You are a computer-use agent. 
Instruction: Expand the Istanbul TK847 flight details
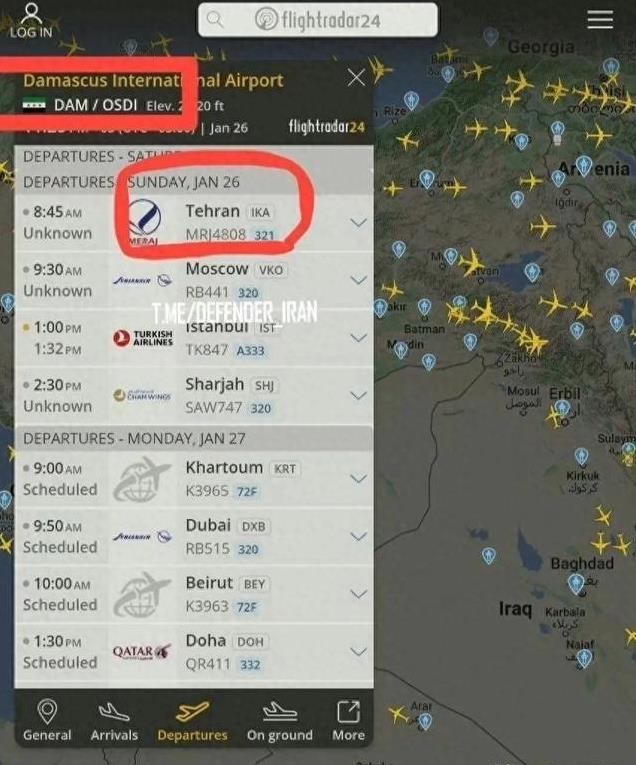coord(358,338)
